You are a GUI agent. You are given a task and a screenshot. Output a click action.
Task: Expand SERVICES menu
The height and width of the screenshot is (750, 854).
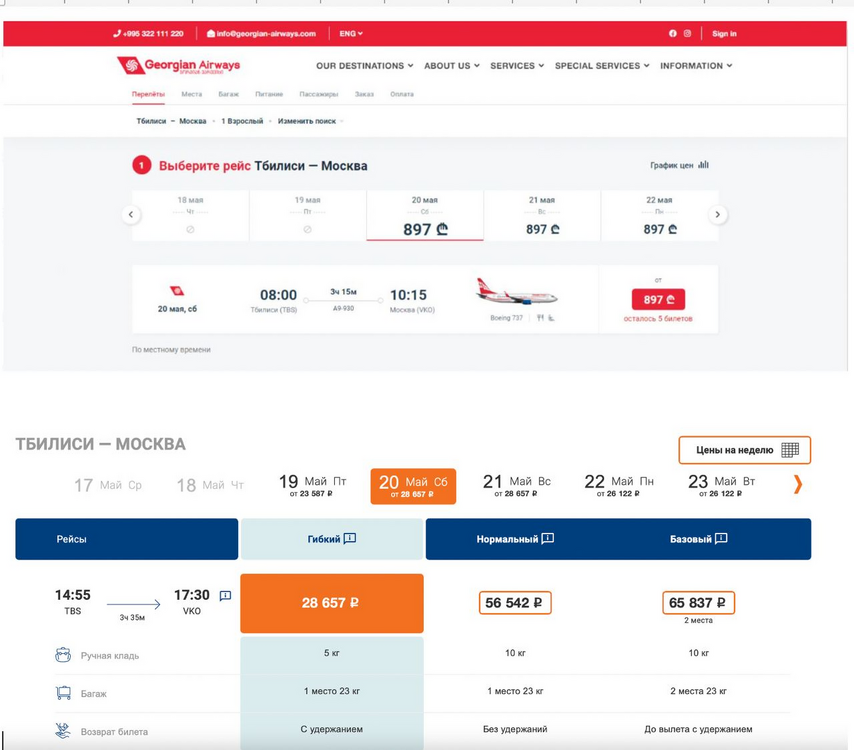[x=517, y=65]
